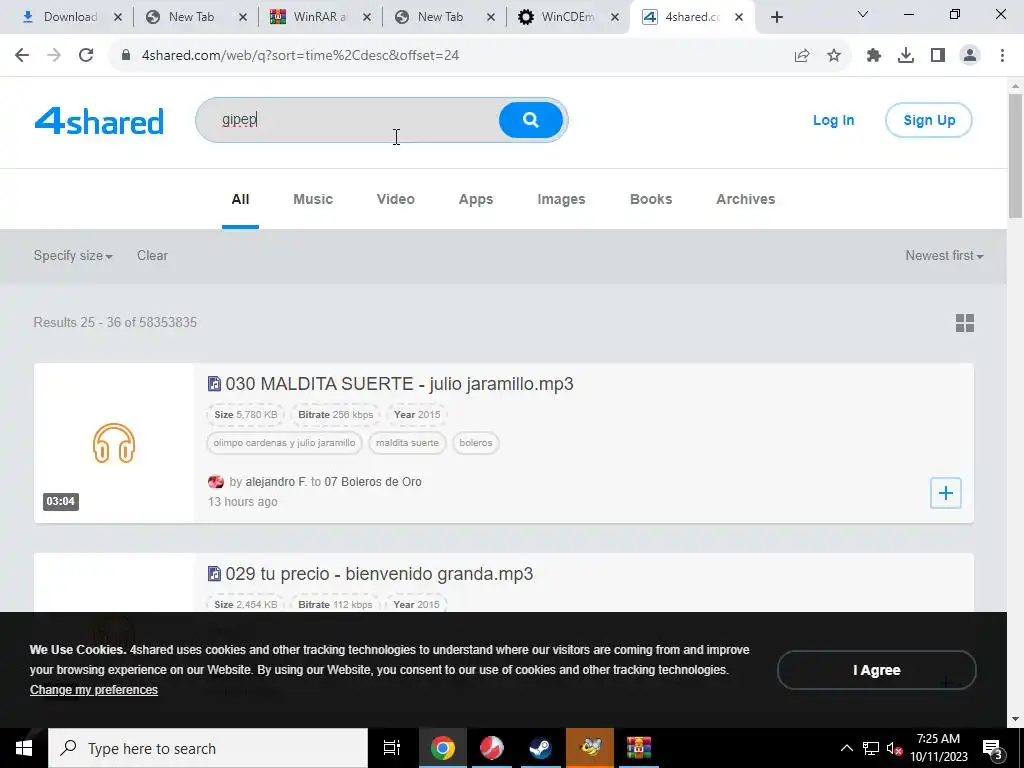Select the Archives tab

coord(745,199)
